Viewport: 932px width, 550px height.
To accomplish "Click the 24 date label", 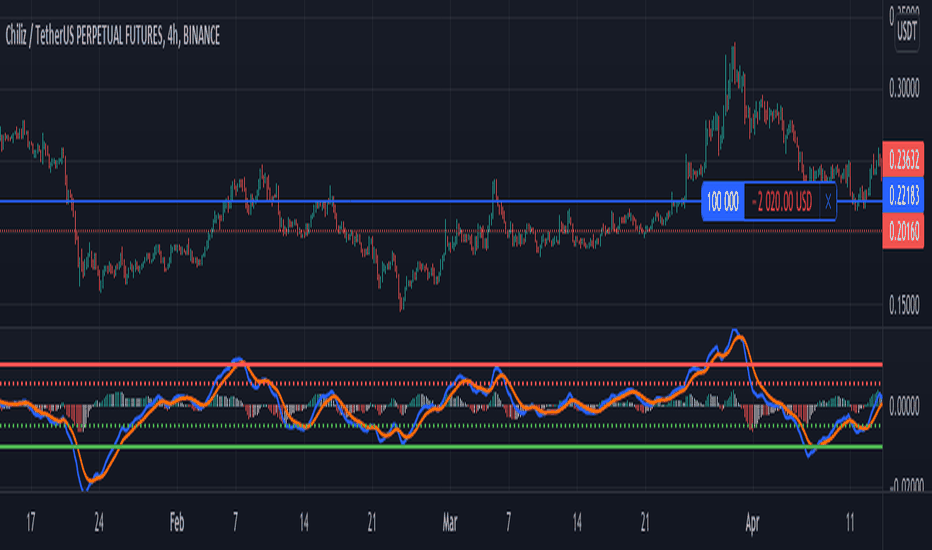I will pyautogui.click(x=99, y=523).
